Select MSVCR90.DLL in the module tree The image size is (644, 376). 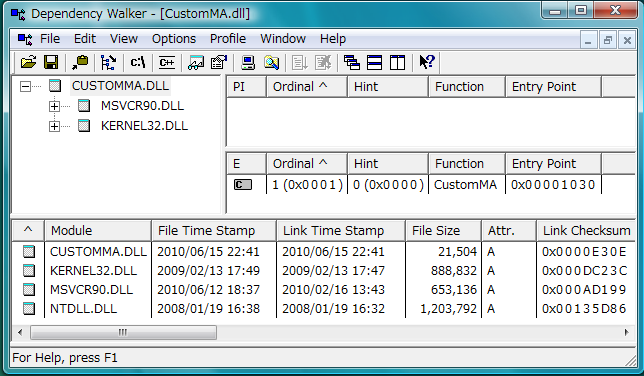142,106
